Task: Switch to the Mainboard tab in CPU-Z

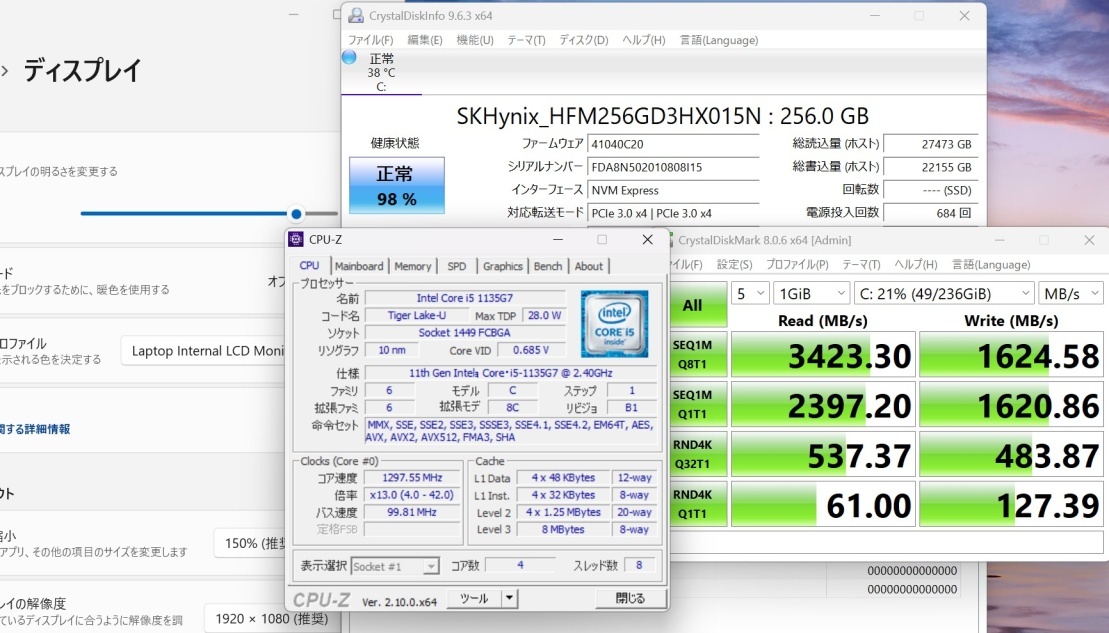Action: pyautogui.click(x=359, y=266)
